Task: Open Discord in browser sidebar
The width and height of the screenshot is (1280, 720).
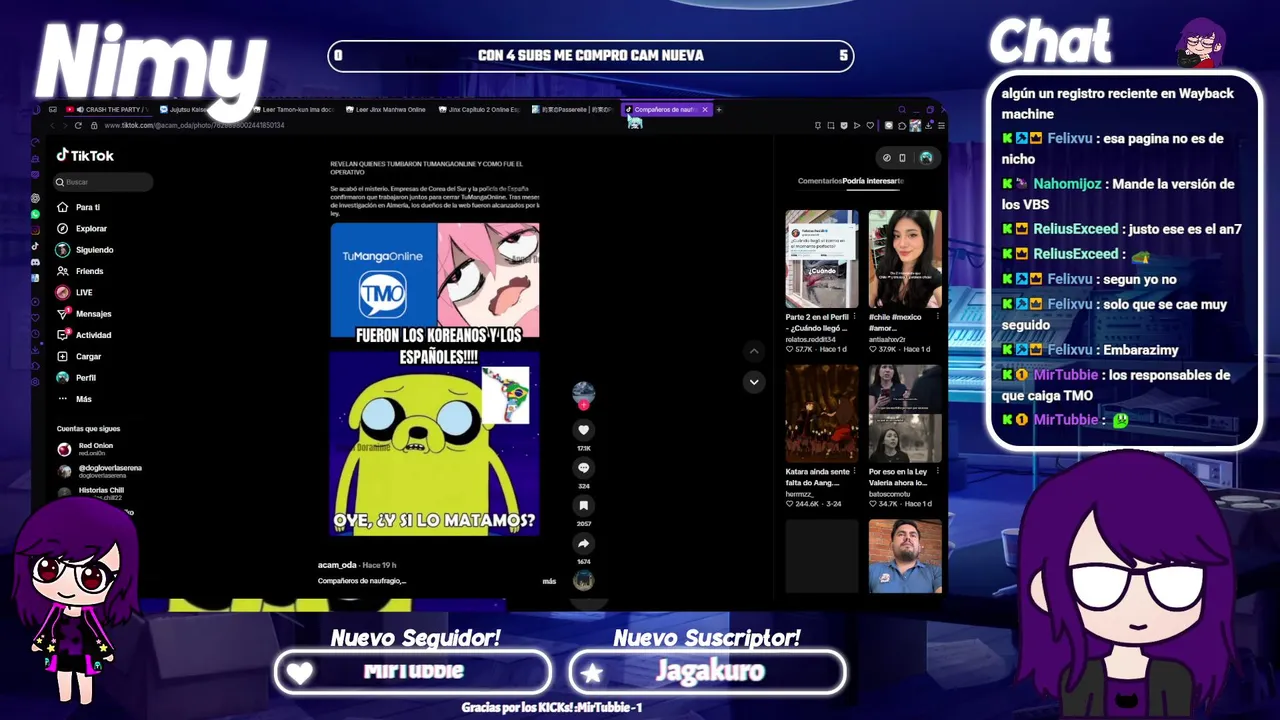Action: [35, 262]
